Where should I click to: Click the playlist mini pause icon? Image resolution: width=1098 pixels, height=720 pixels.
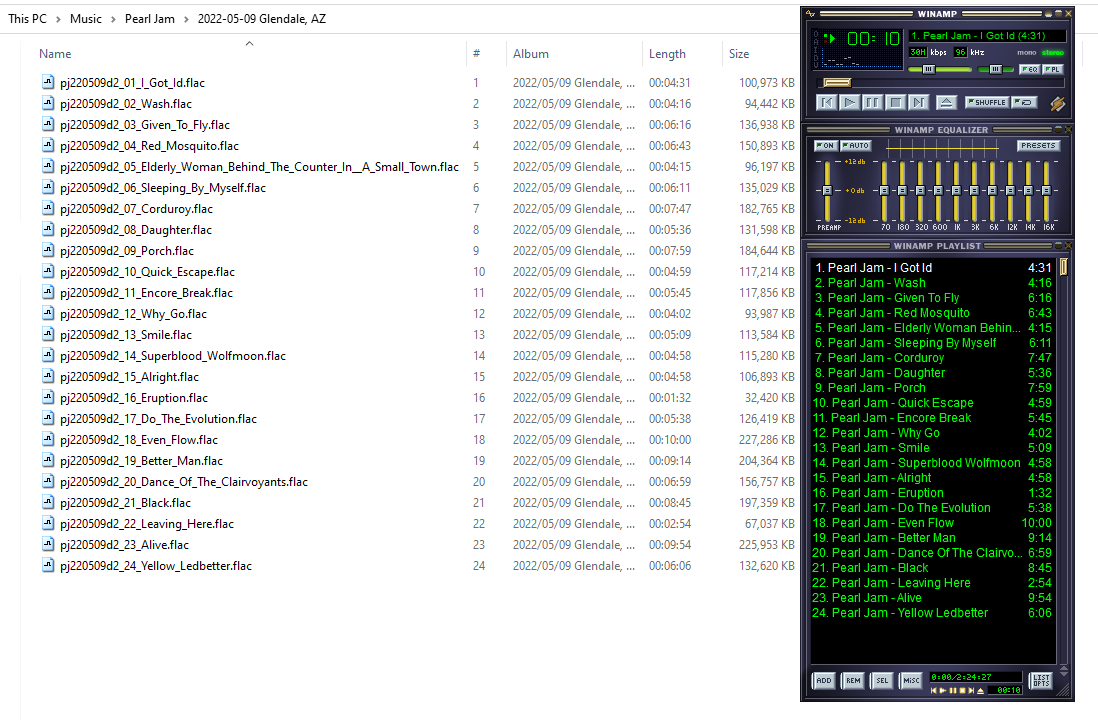pos(952,691)
